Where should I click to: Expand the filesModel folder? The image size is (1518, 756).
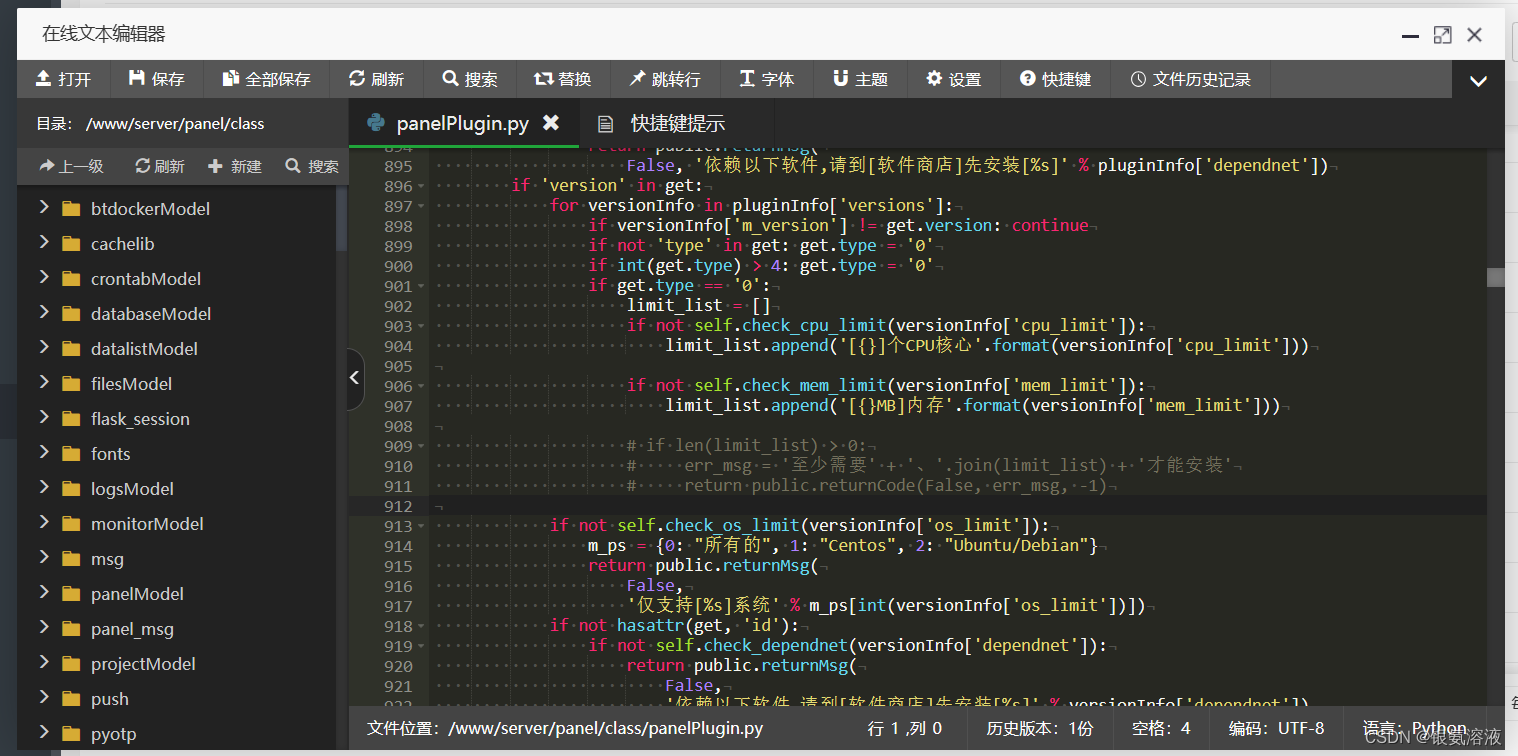[x=44, y=383]
